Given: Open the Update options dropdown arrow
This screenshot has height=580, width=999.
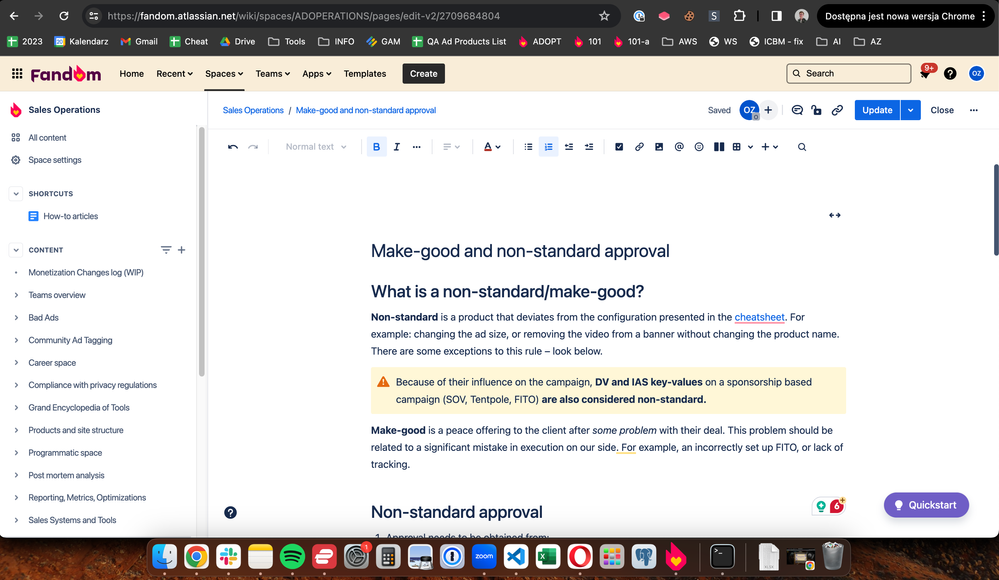Looking at the screenshot, I should (910, 110).
